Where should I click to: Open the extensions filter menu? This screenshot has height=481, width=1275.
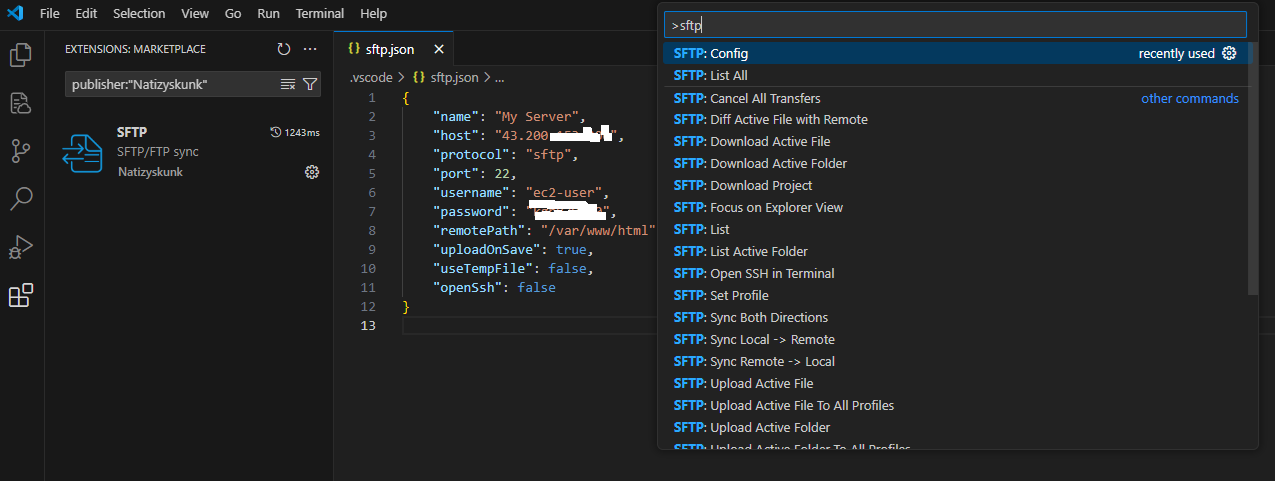[310, 85]
